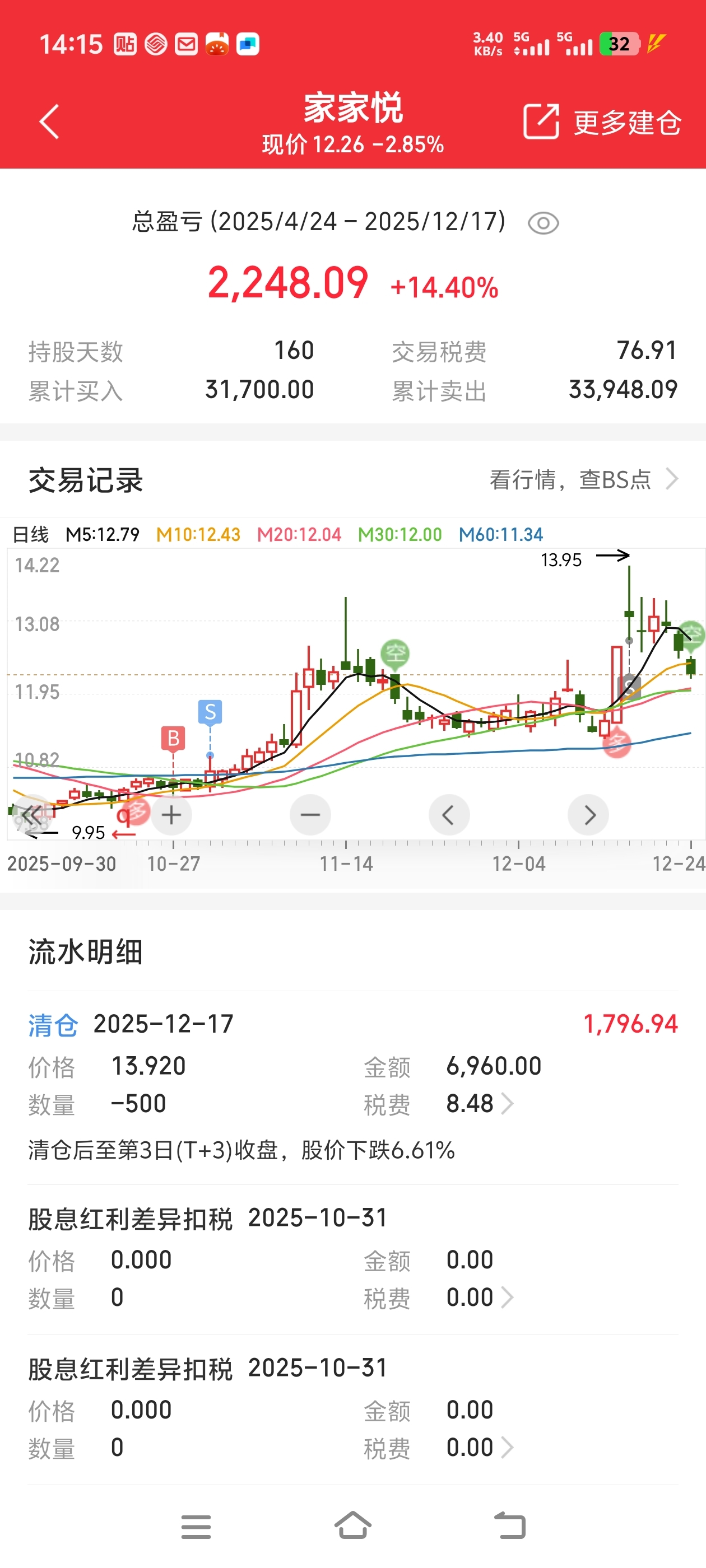Screen dimensions: 706x1568
Task: Tap the +14.40% return rate
Action: pyautogui.click(x=444, y=287)
